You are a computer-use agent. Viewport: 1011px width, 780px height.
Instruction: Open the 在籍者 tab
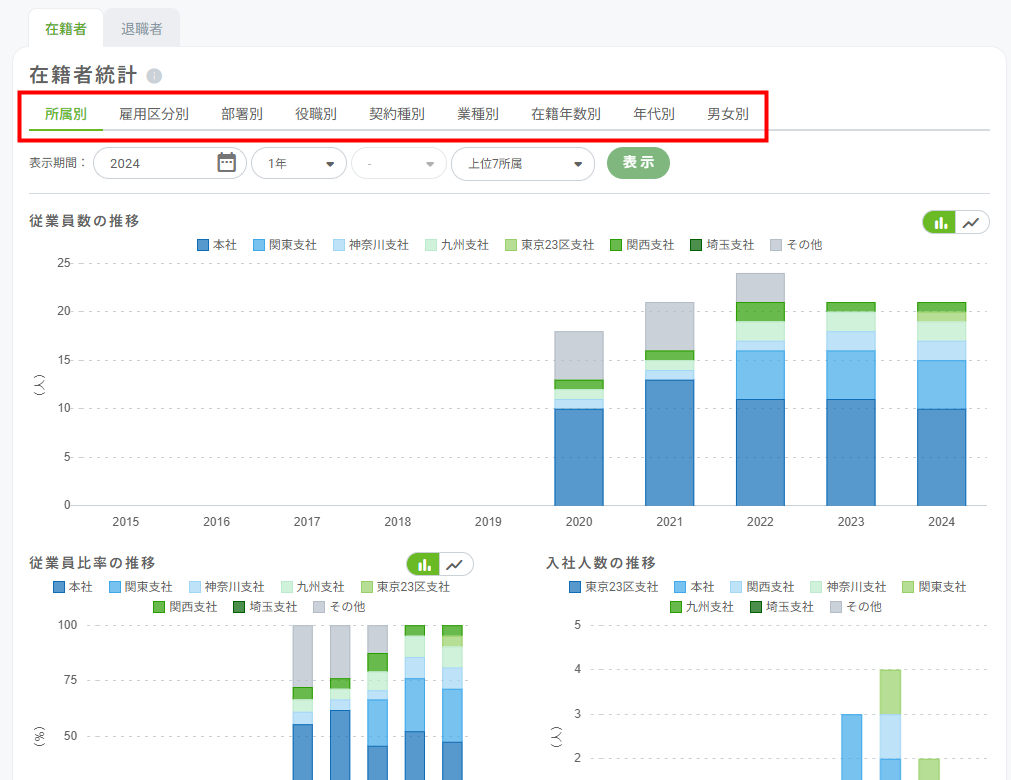click(x=66, y=28)
